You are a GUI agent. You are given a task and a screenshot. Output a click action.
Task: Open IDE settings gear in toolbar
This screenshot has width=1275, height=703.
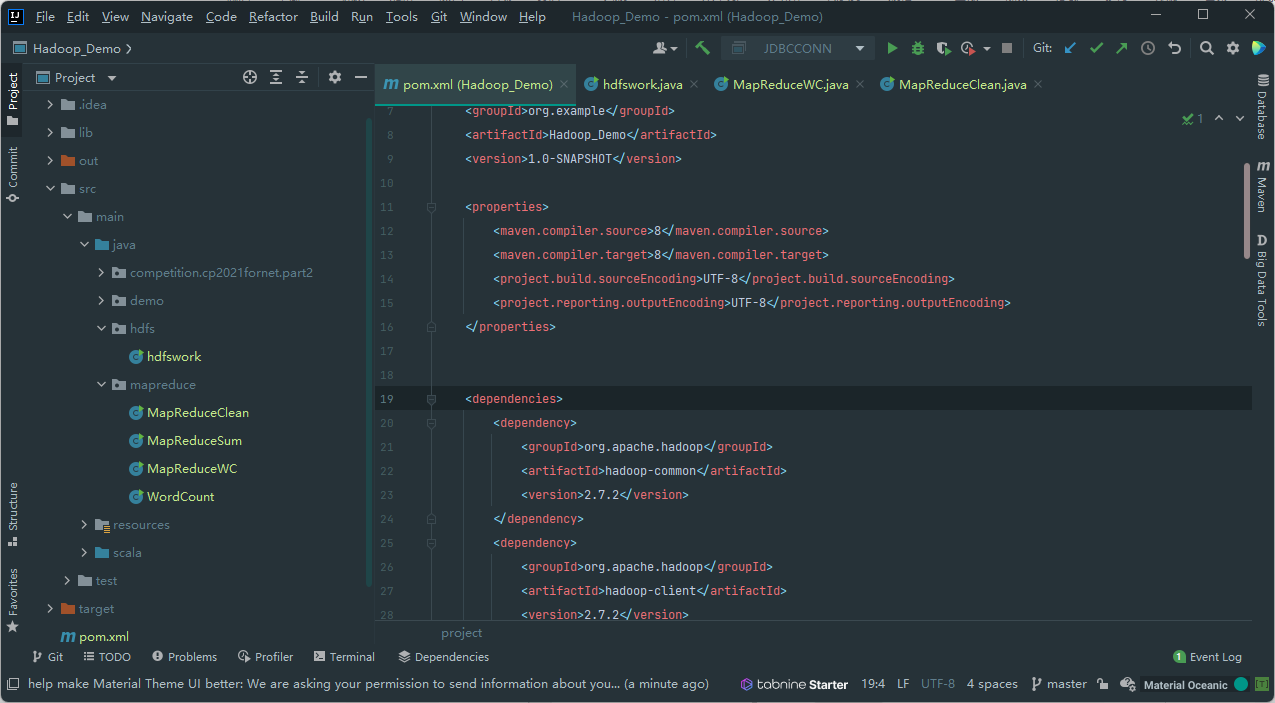pos(1233,48)
